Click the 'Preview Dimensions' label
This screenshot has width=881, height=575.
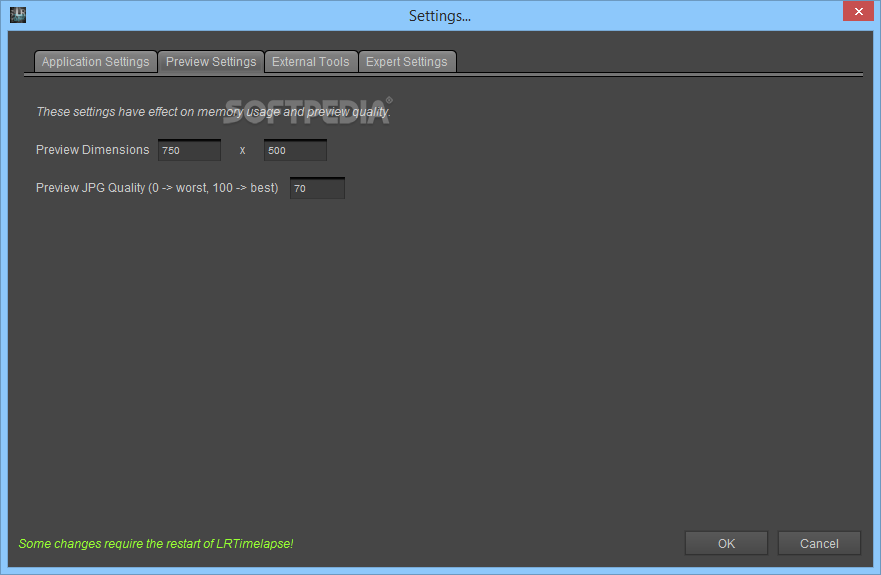click(93, 150)
